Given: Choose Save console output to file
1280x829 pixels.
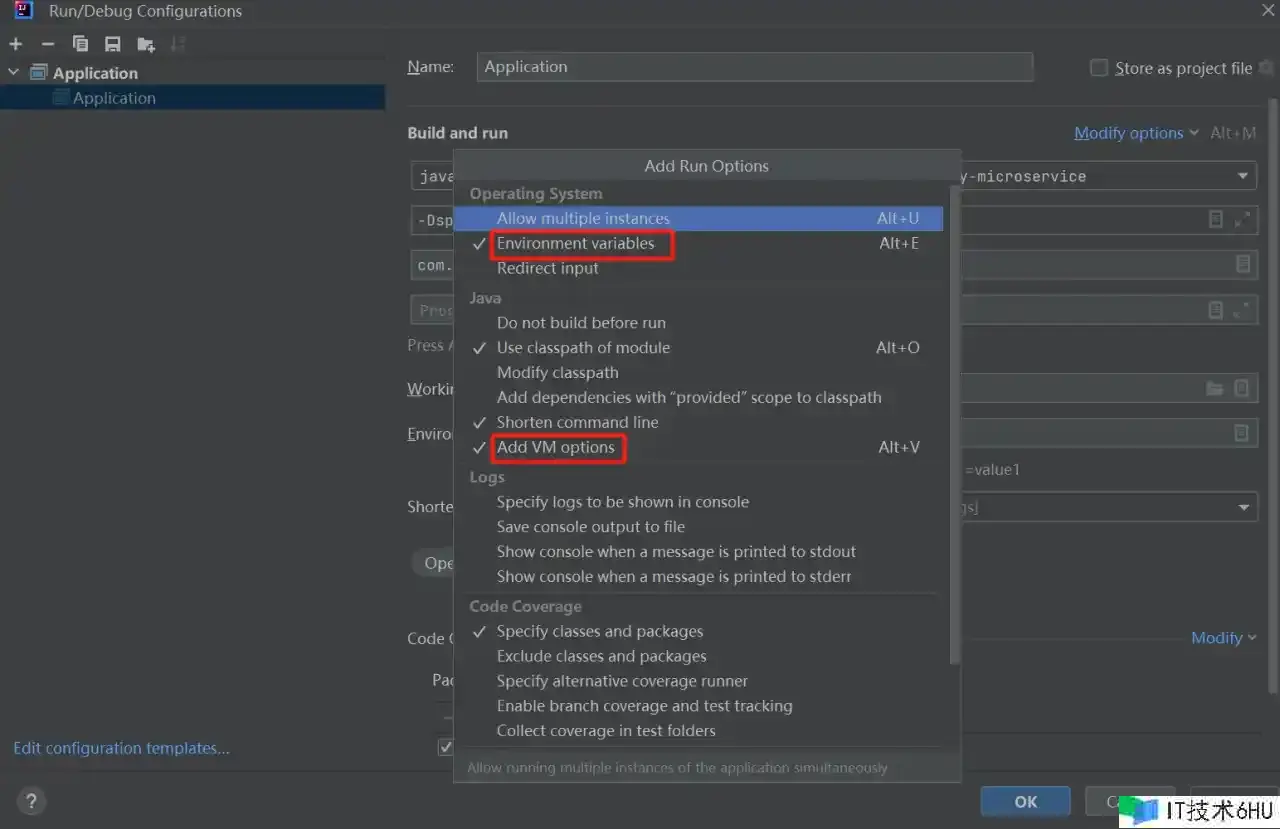Looking at the screenshot, I should pyautogui.click(x=590, y=527).
